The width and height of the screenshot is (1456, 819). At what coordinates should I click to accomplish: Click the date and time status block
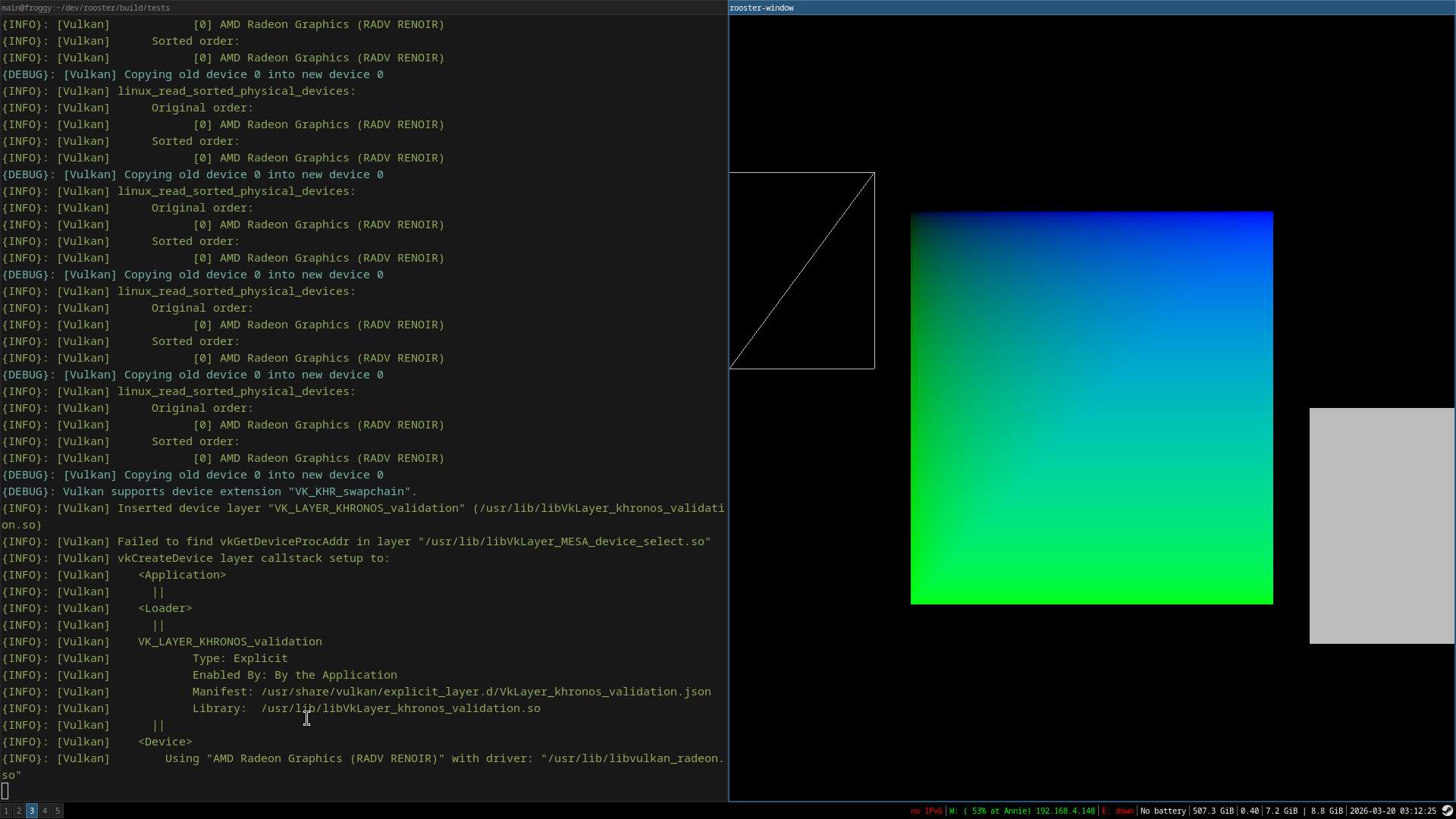click(1392, 811)
